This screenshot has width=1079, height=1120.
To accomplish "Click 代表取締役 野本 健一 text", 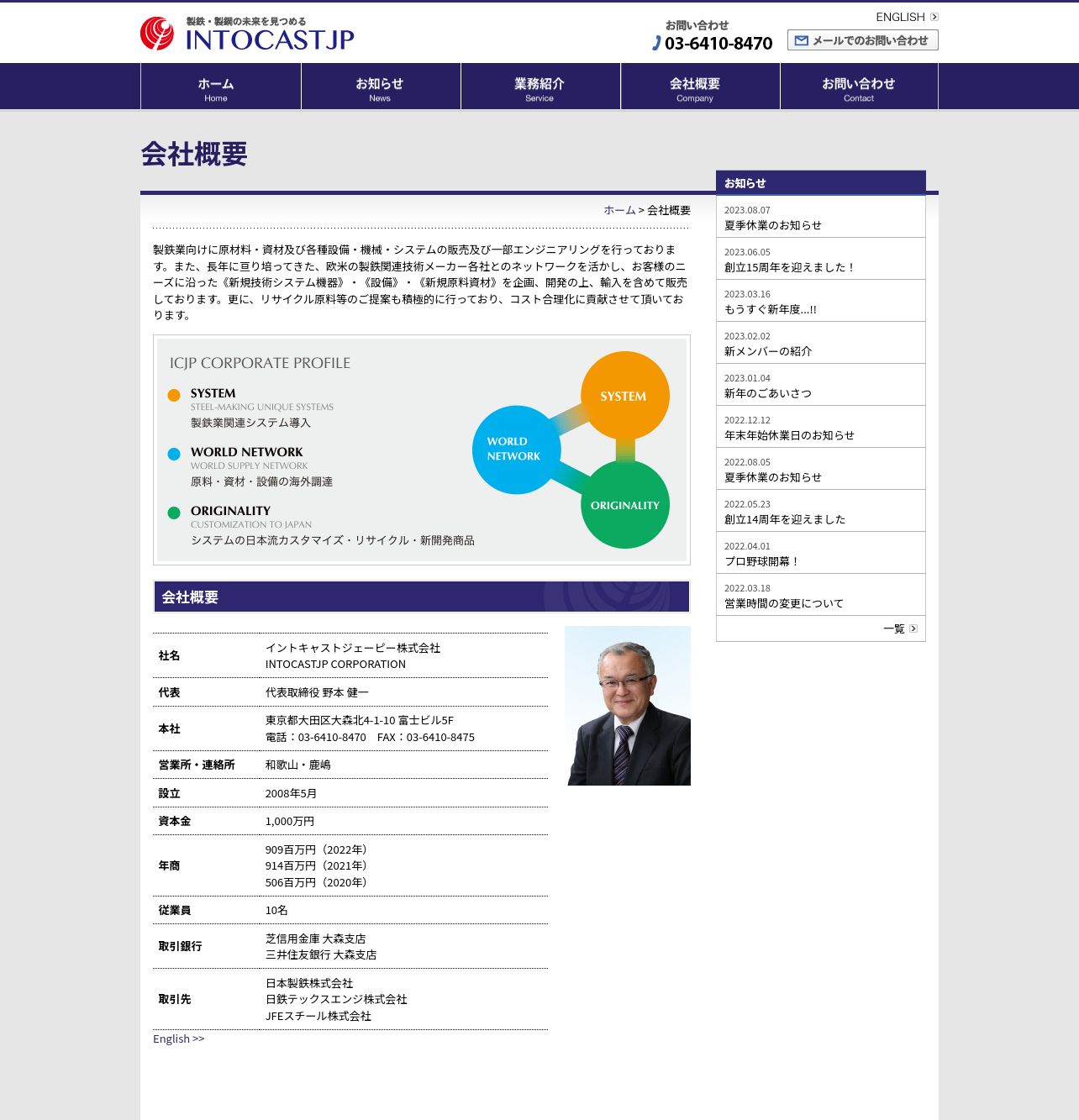I will (317, 692).
